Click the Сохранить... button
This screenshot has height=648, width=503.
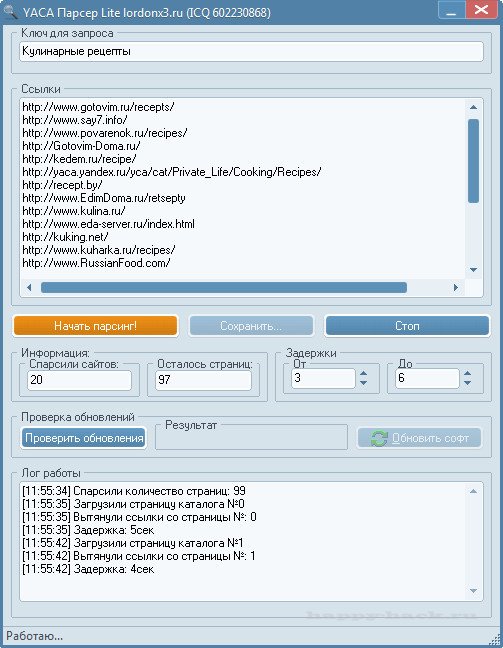click(x=251, y=326)
